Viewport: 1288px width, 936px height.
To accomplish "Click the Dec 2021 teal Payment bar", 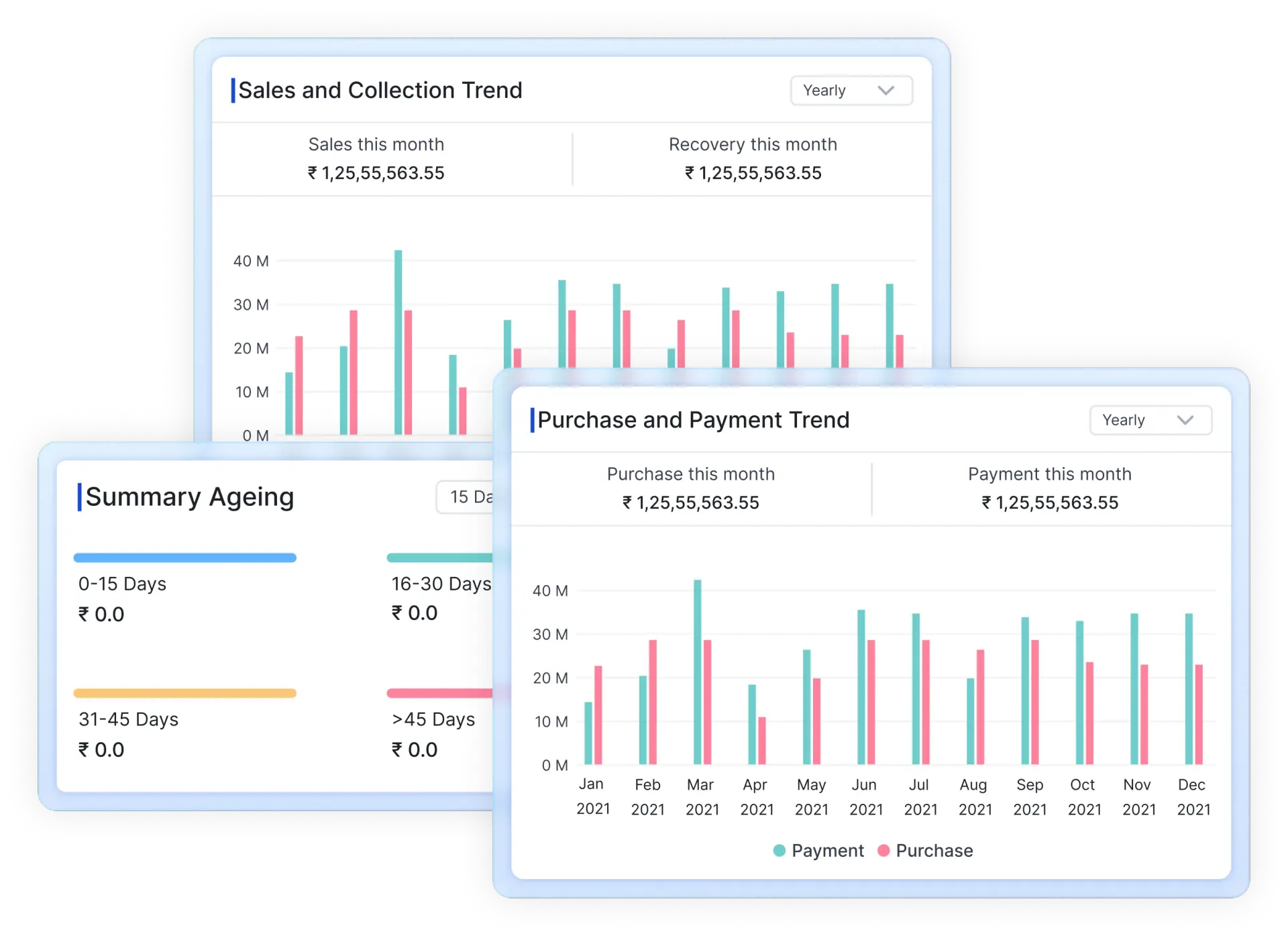I will coord(1189,689).
